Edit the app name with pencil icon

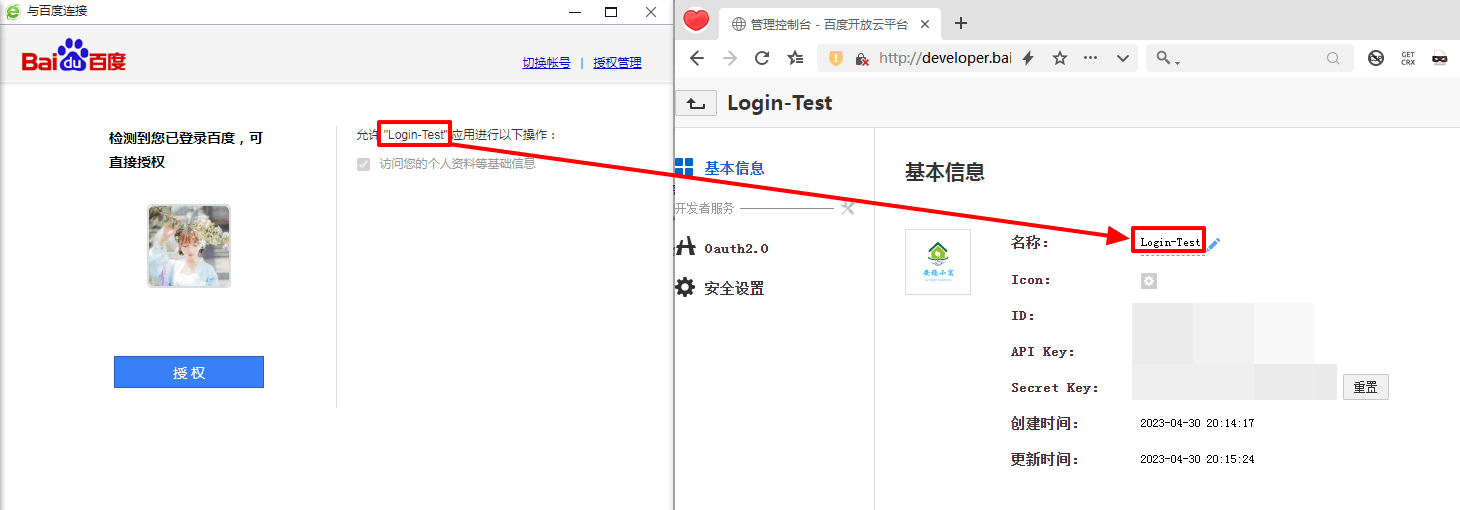(x=1214, y=243)
